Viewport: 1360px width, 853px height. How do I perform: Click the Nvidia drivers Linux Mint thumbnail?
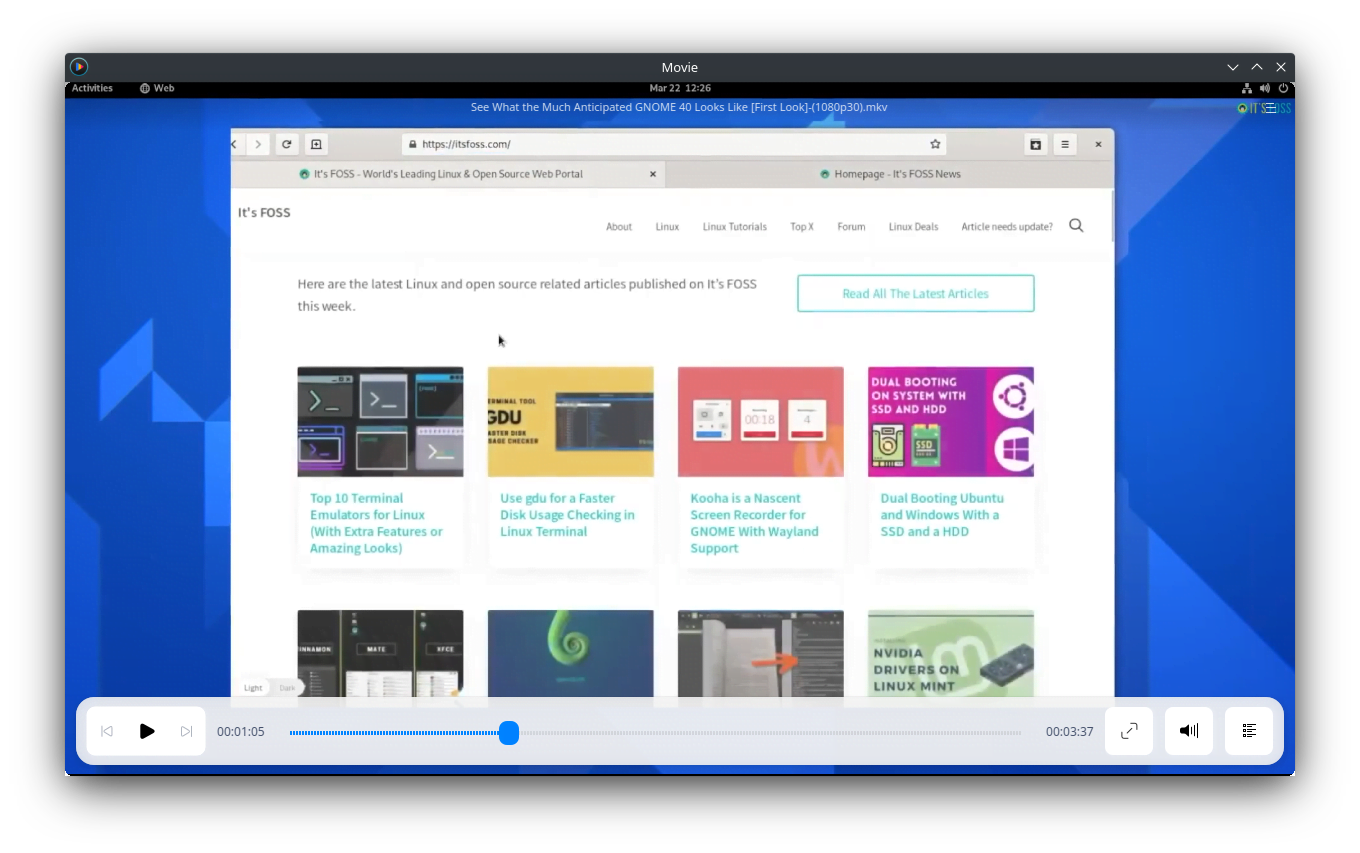point(950,653)
